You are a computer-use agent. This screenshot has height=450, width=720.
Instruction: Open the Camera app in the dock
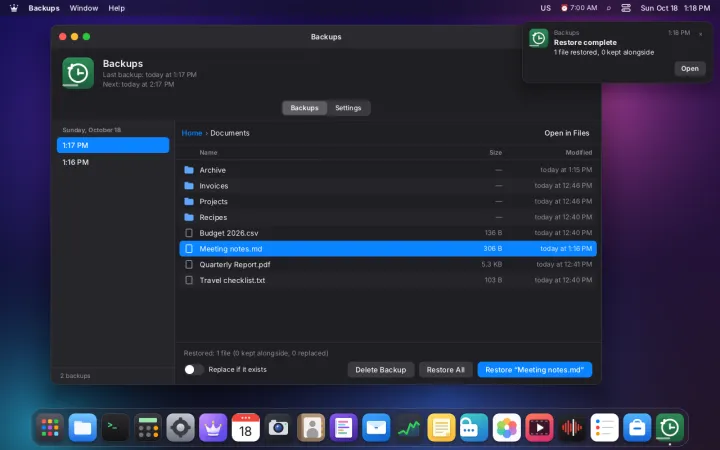(x=278, y=428)
